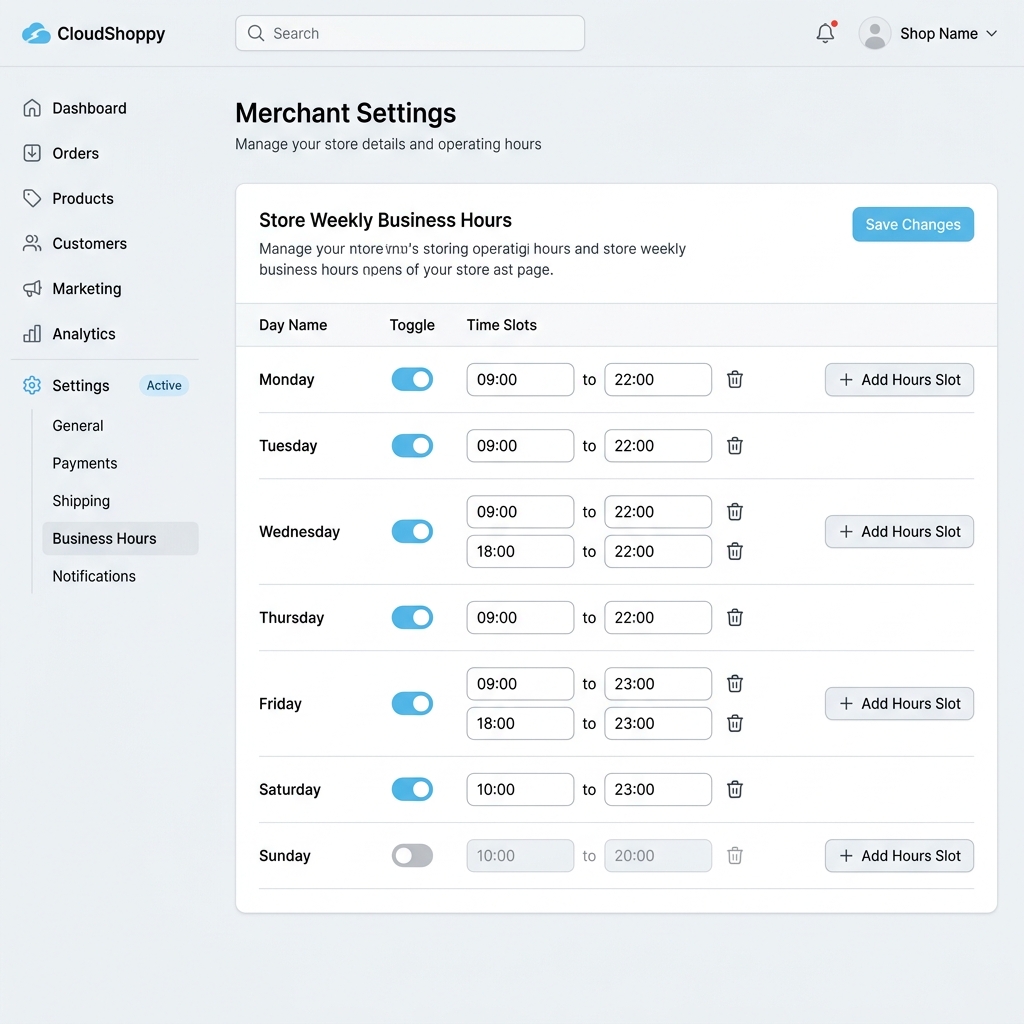
Task: Edit Friday 18:00 start time
Action: [520, 723]
